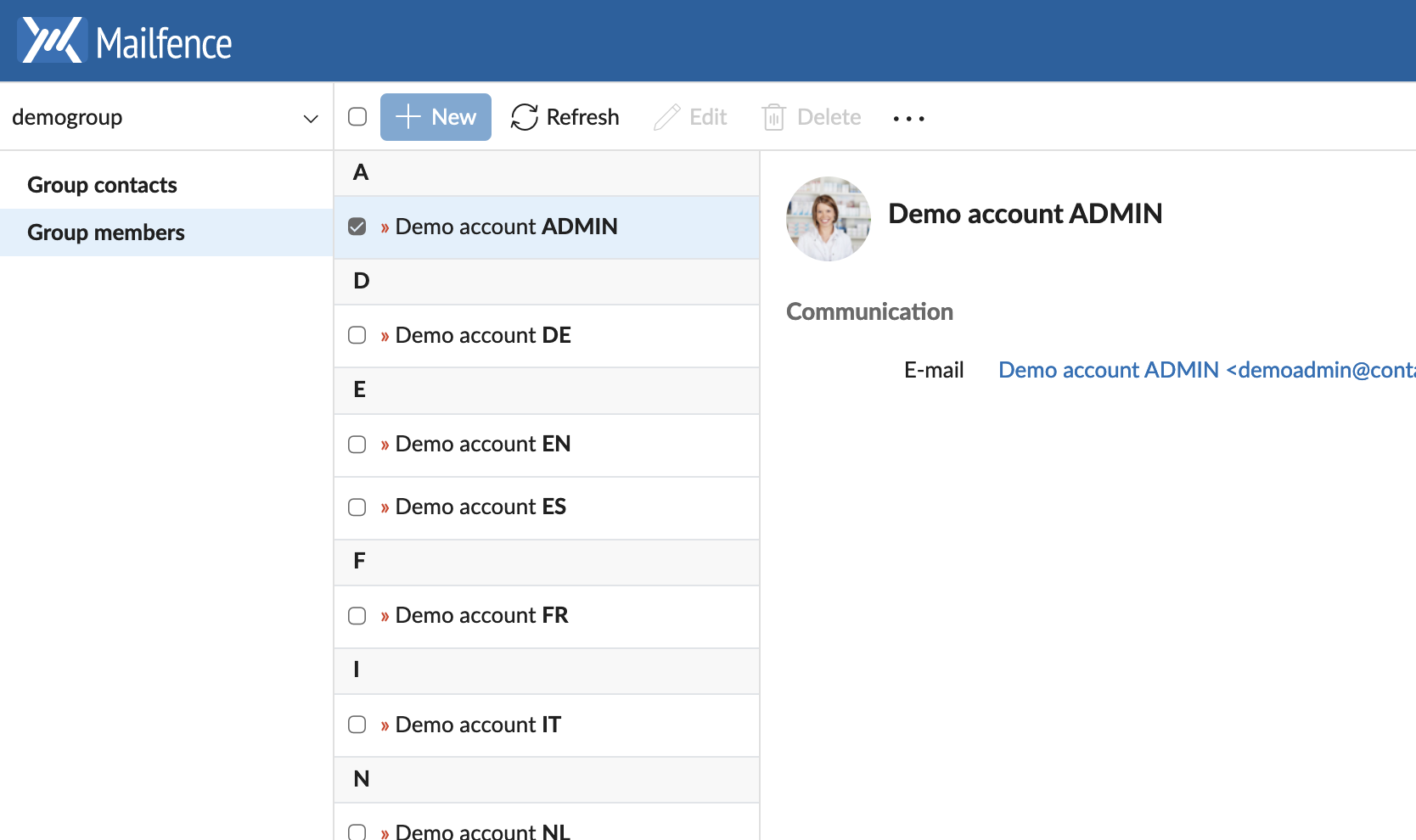Click the red chevron beside Demo account ES
The height and width of the screenshot is (840, 1416).
[x=384, y=507]
